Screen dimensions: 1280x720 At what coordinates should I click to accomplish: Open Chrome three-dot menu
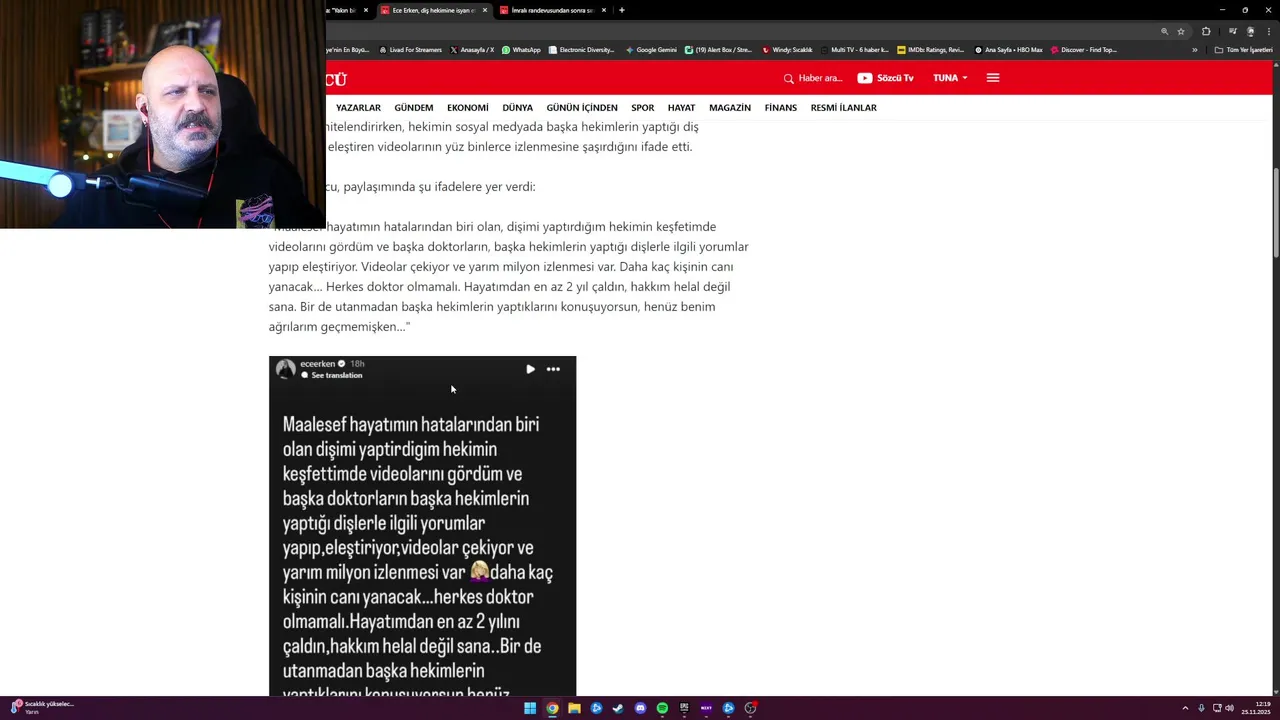1267,31
